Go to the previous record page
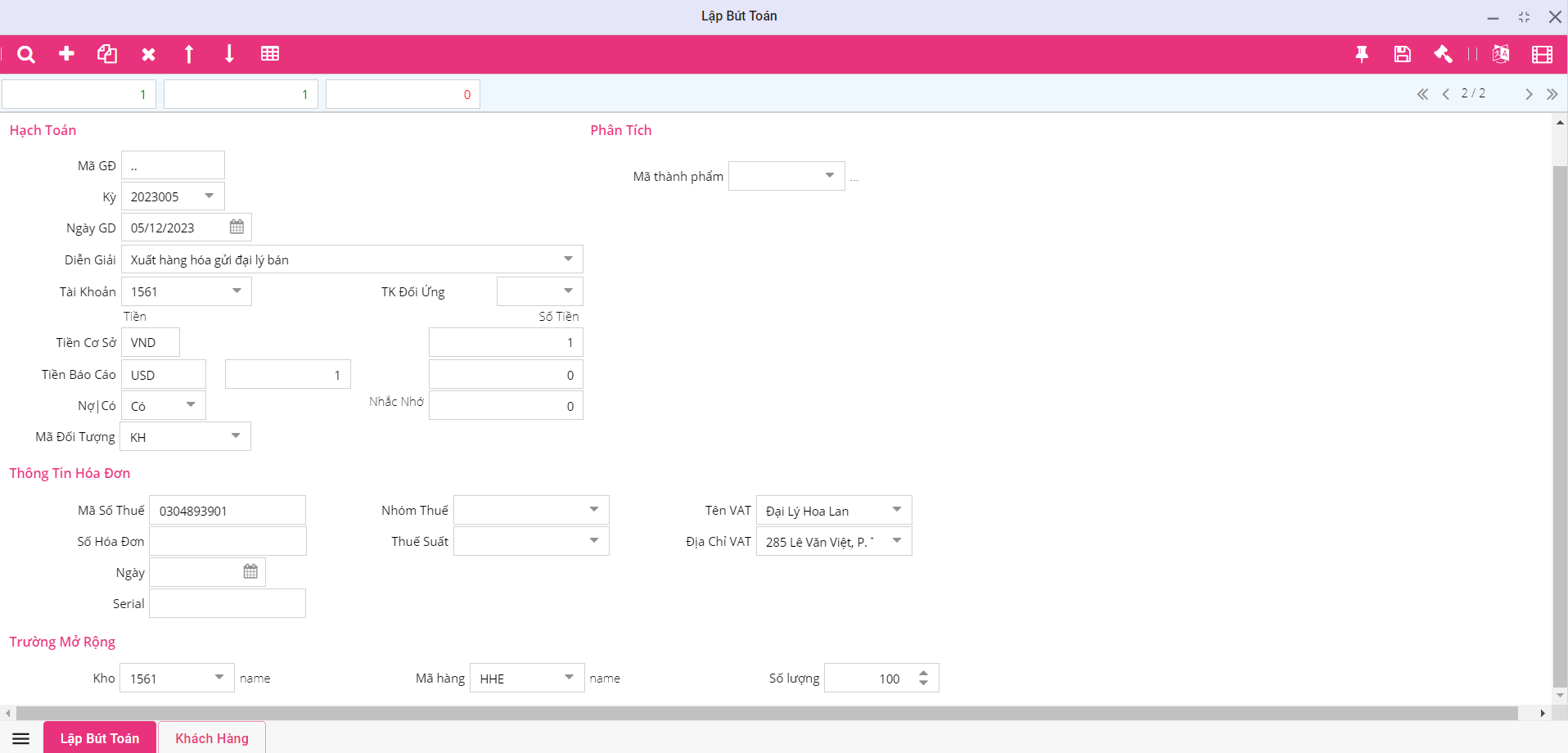Screen dimensions: 1568x753 (1446, 94)
